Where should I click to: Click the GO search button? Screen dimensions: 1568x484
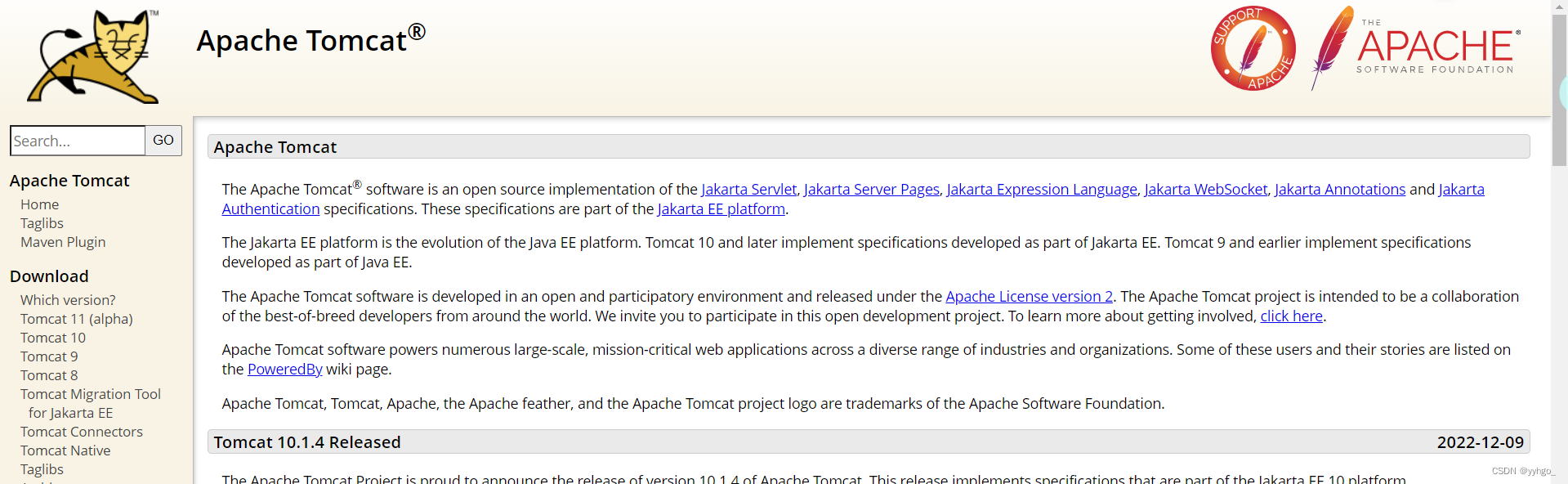(x=163, y=141)
